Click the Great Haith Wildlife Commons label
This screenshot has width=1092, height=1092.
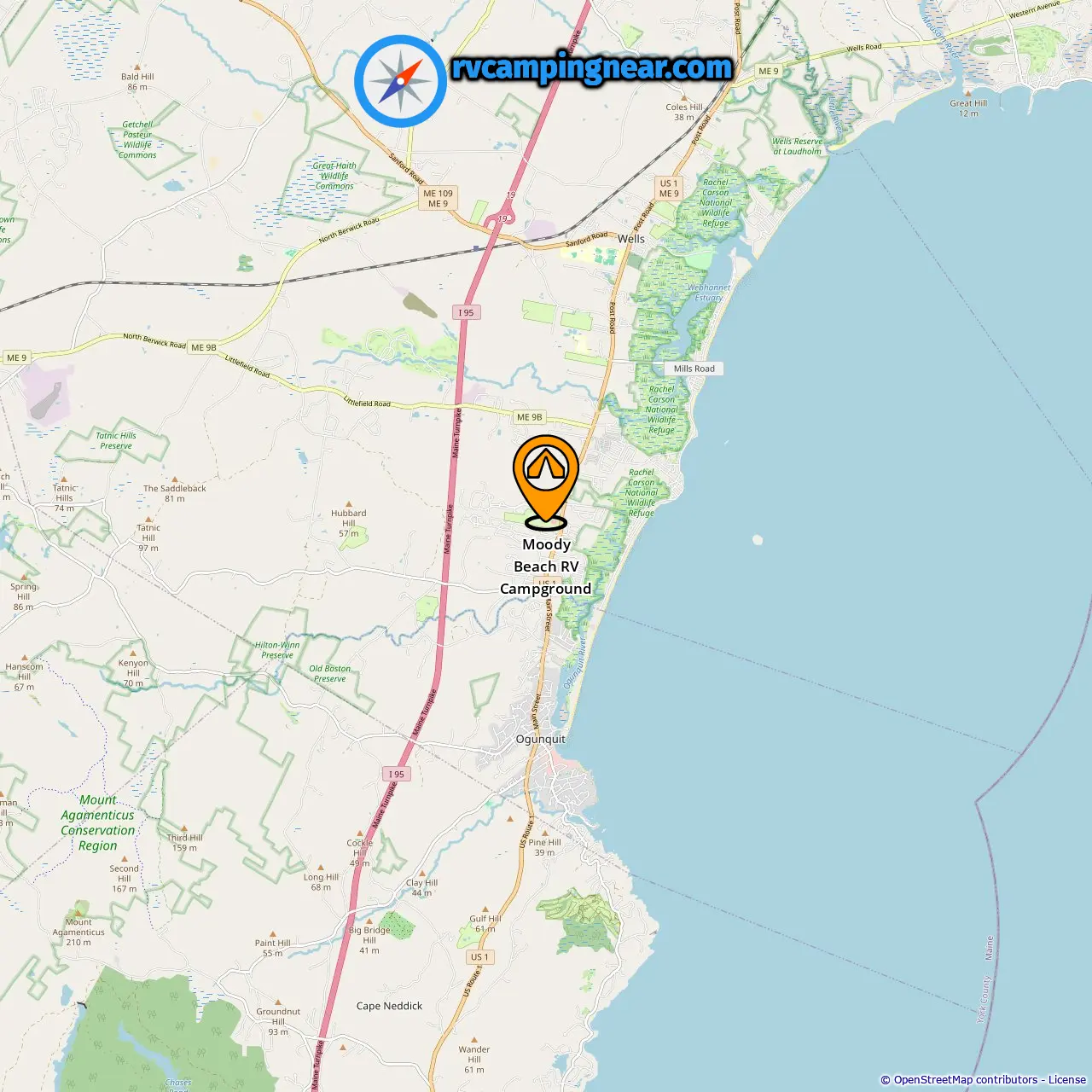coord(334,176)
